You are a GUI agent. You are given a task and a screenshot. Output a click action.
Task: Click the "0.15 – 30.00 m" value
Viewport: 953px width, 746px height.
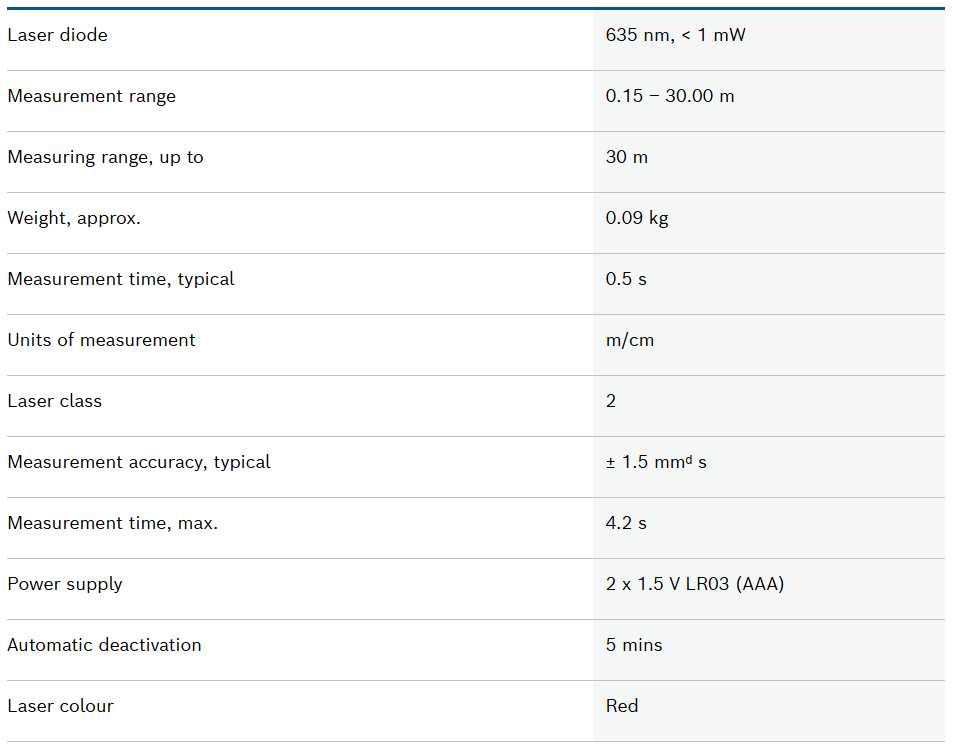669,96
